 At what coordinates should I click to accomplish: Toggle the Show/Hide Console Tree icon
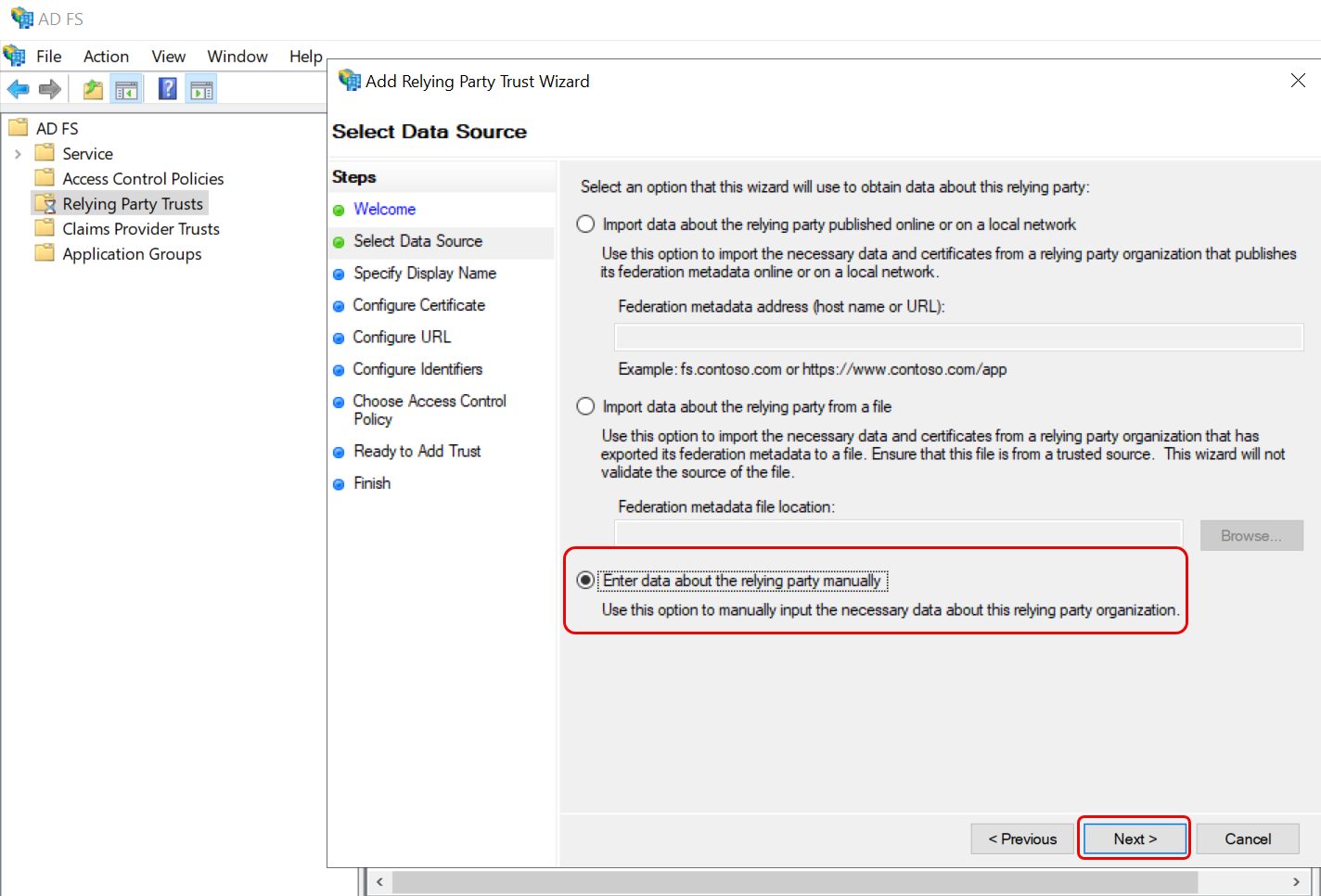[127, 89]
